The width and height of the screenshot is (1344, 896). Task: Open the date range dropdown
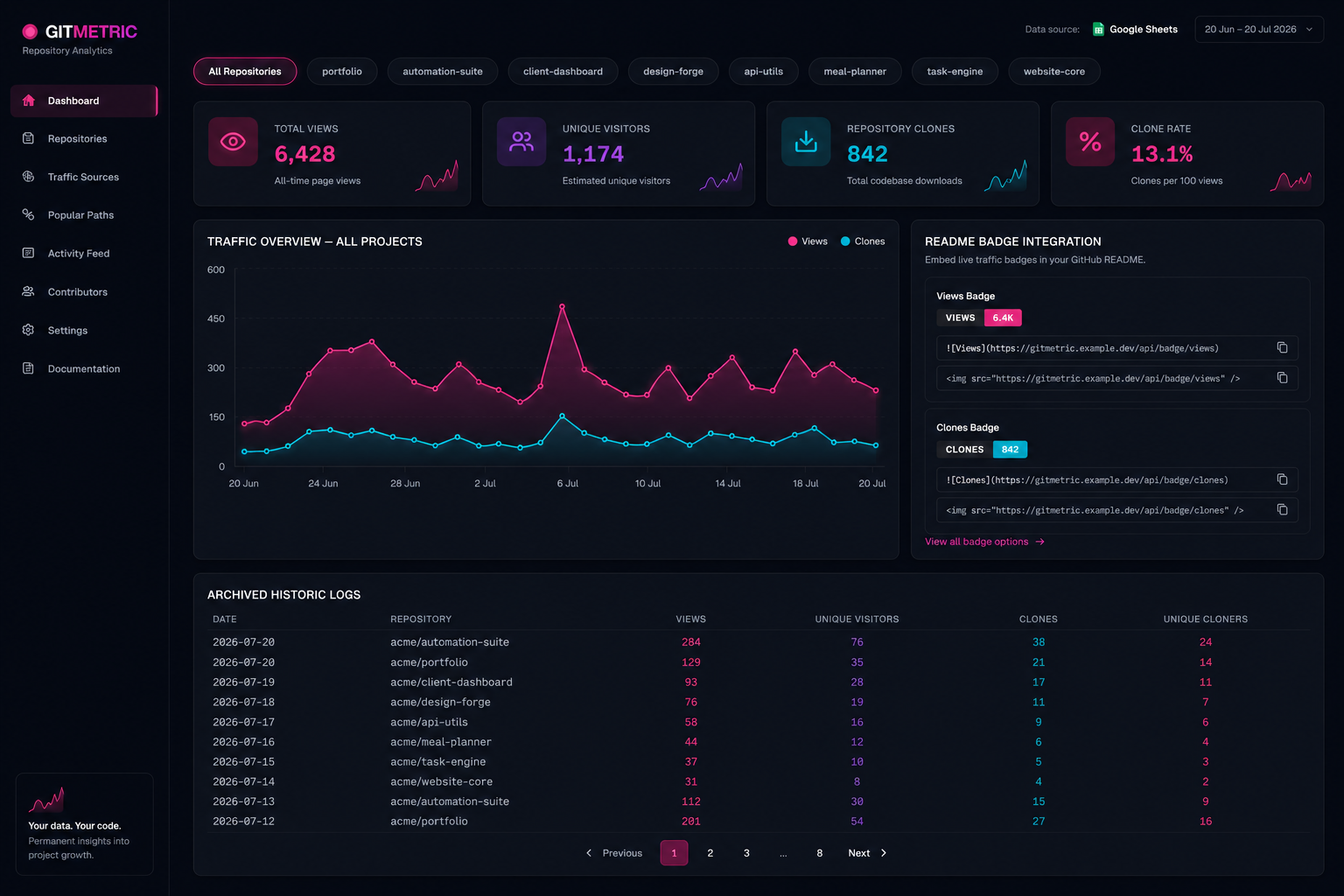click(x=1259, y=30)
